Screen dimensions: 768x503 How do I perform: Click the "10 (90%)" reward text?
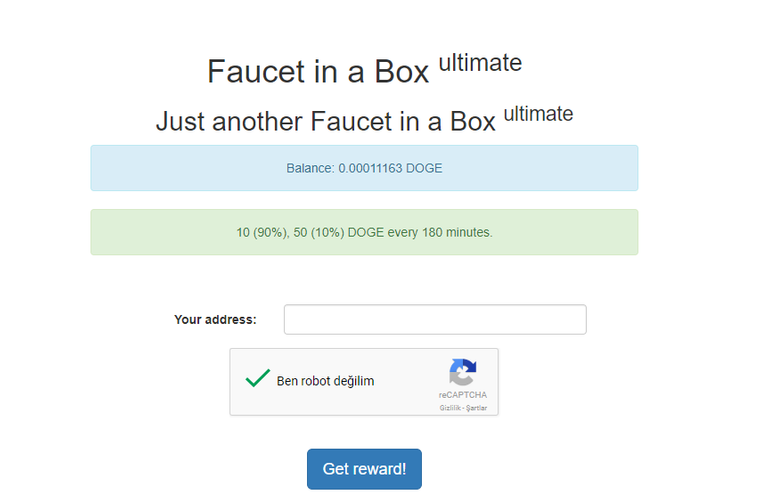coord(262,233)
